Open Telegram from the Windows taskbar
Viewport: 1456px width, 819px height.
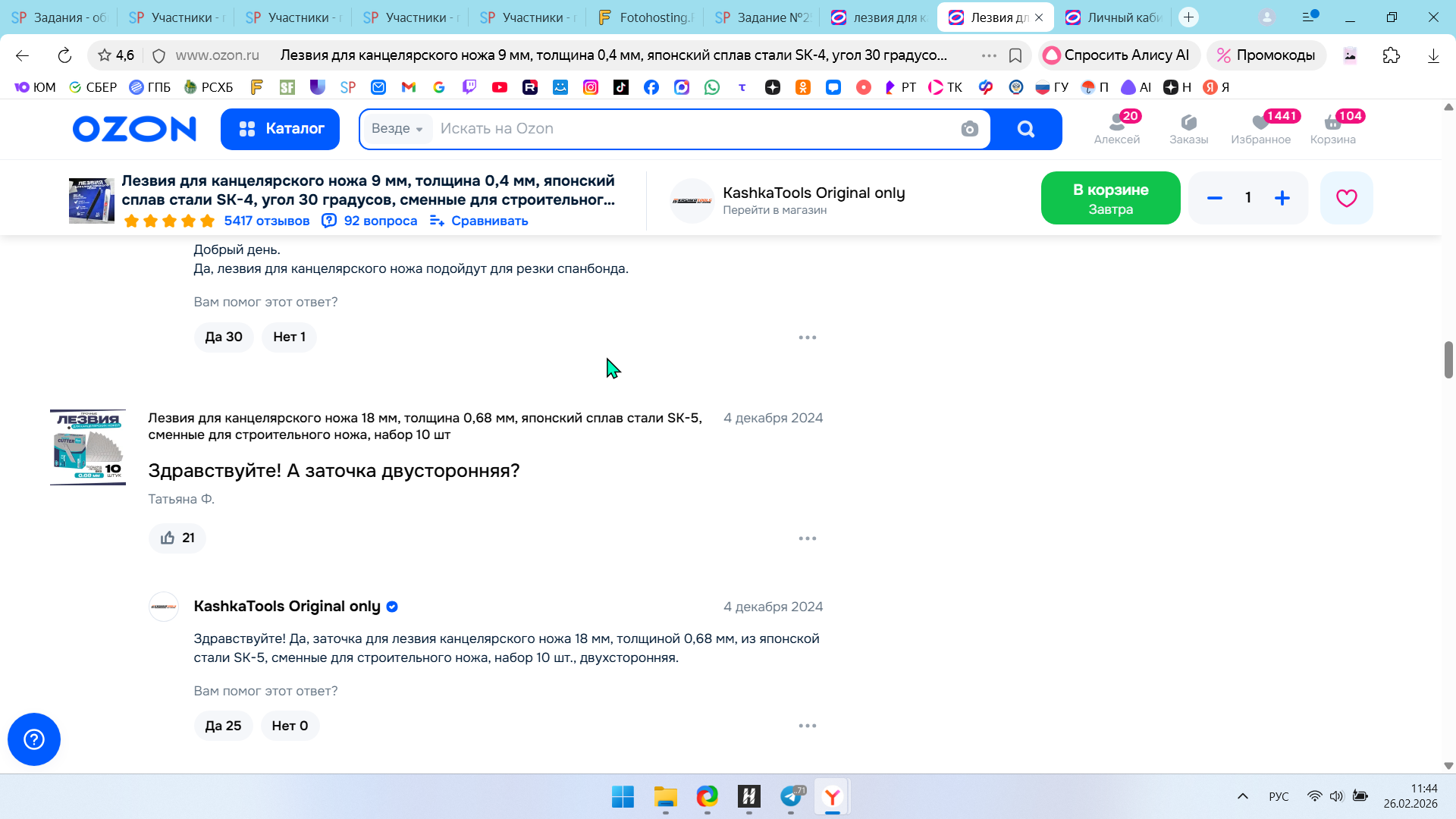click(x=791, y=796)
